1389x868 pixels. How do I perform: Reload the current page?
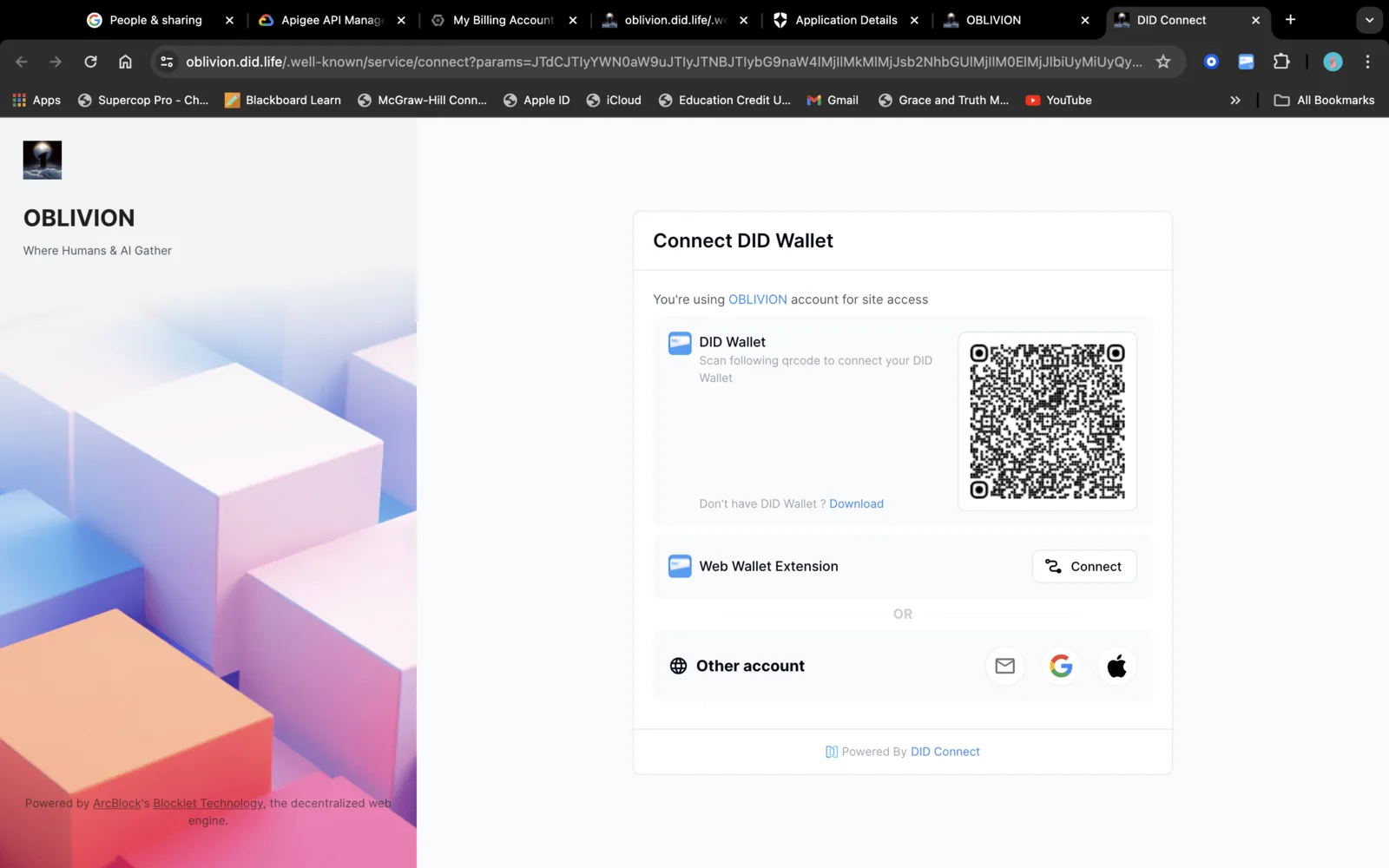[x=90, y=62]
